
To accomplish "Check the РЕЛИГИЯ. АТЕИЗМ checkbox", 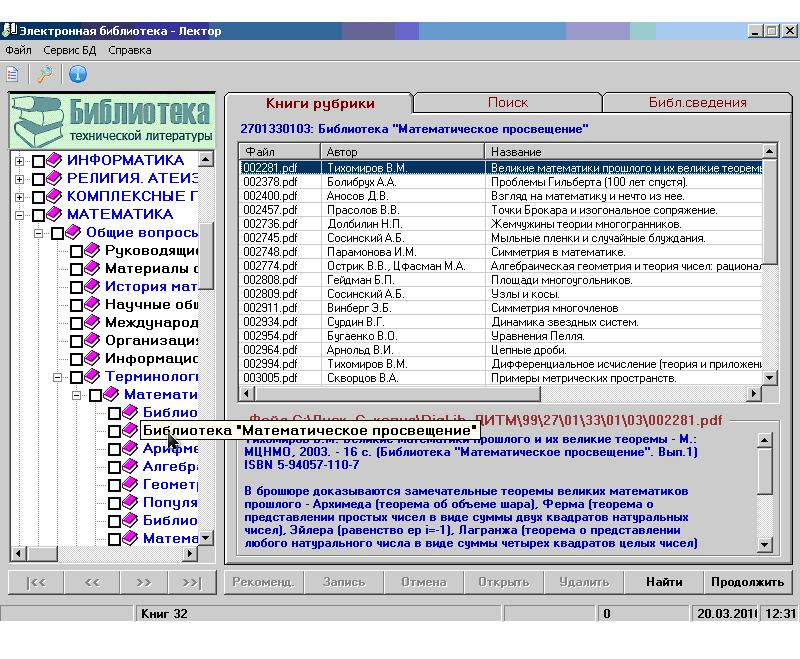I will pos(38,179).
